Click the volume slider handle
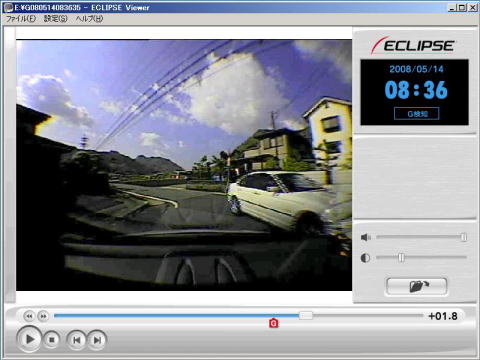This screenshot has height=360, width=480. [464, 237]
